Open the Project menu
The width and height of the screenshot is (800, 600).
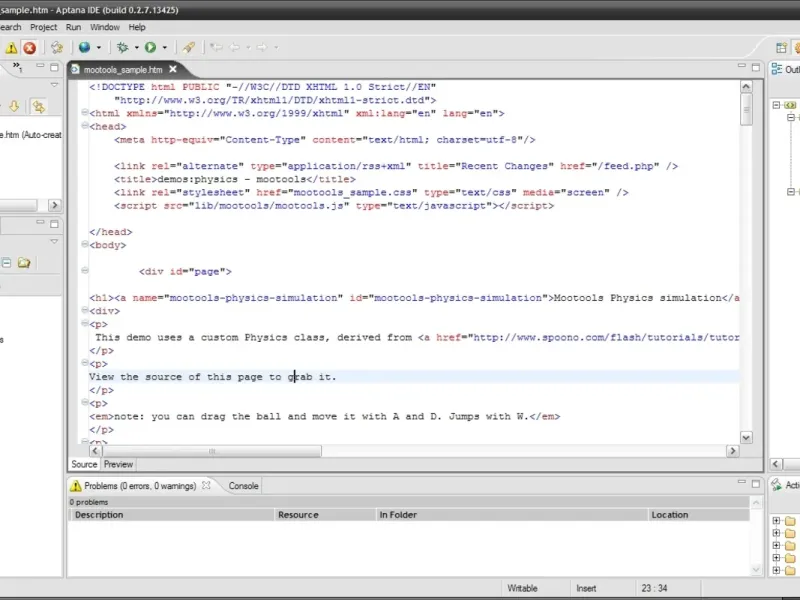tap(43, 27)
